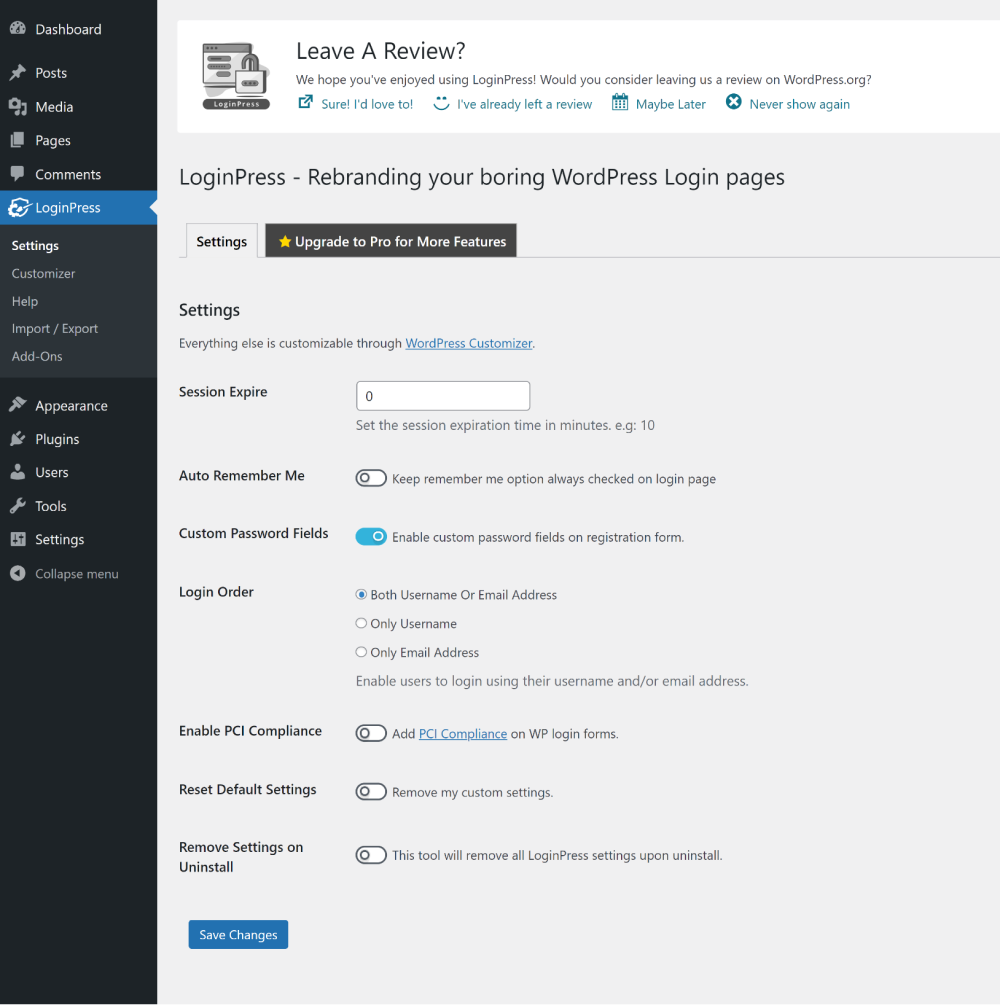The image size is (1000, 1005).
Task: Click the LoginPress logo icon in sidebar
Action: [x=19, y=208]
